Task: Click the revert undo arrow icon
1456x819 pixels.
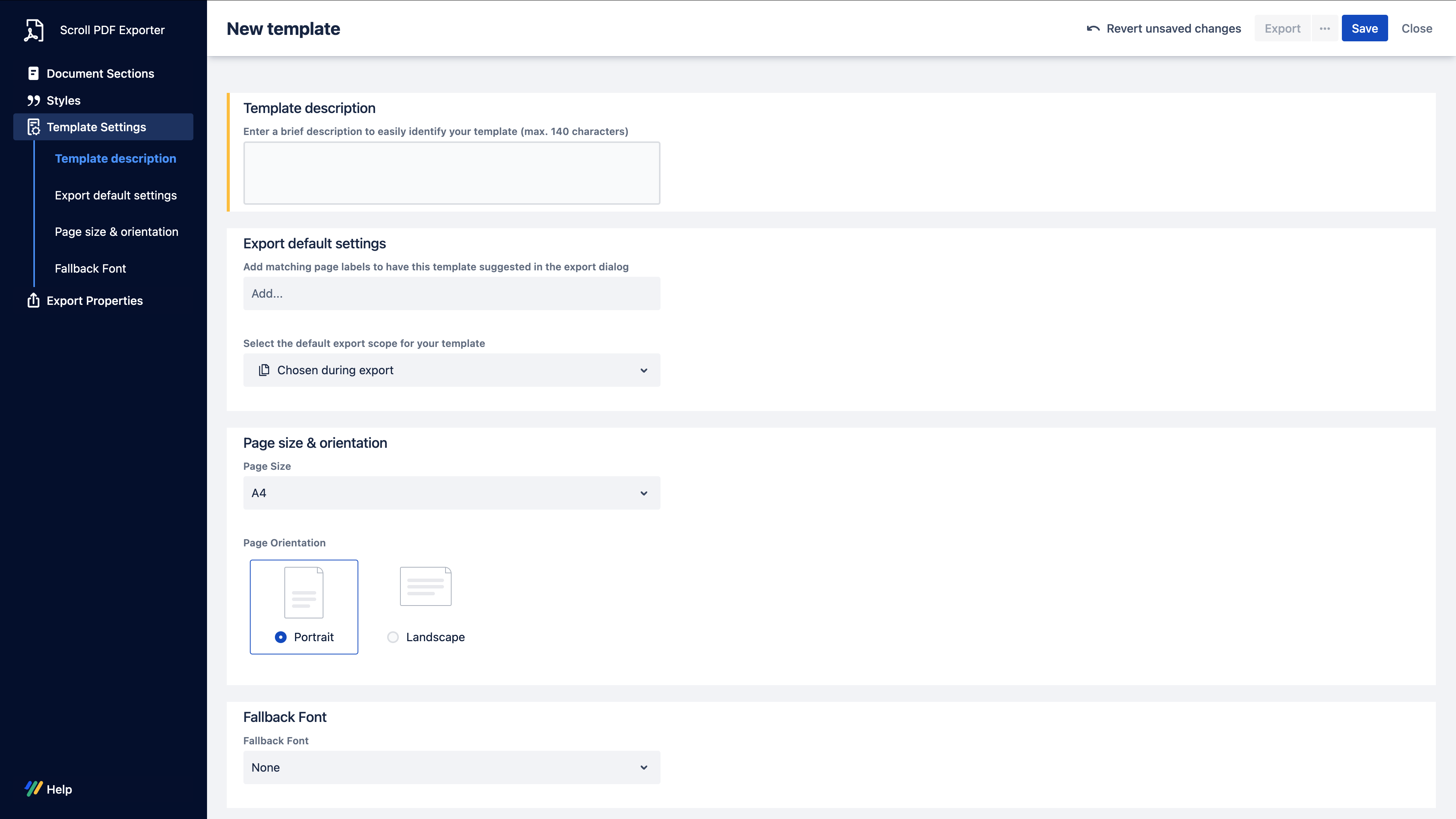Action: 1092,29
